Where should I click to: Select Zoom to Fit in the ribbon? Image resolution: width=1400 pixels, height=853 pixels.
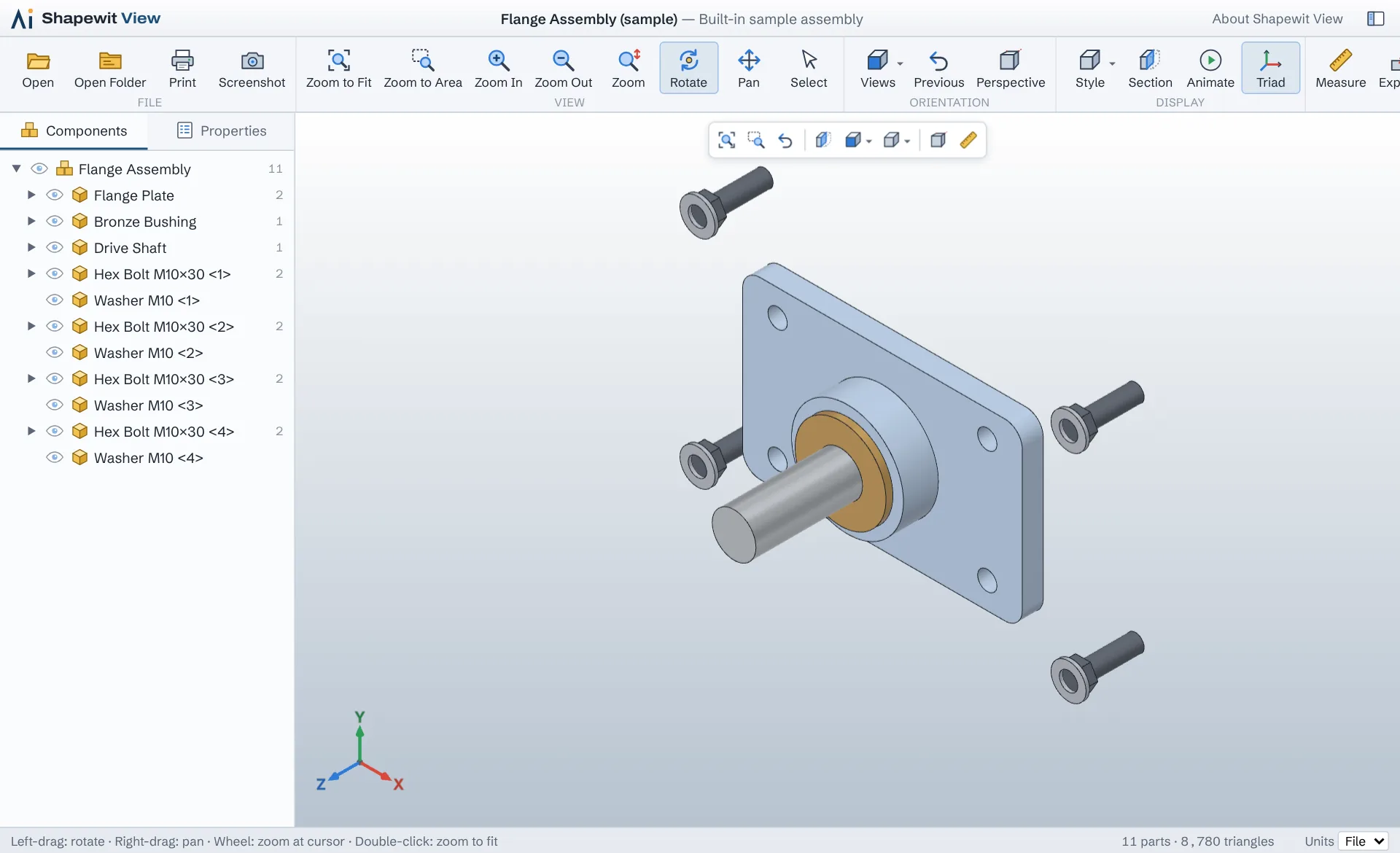[x=338, y=69]
